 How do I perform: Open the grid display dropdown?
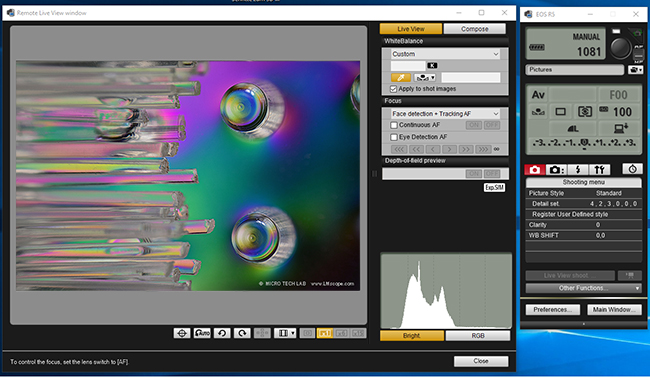(285, 333)
